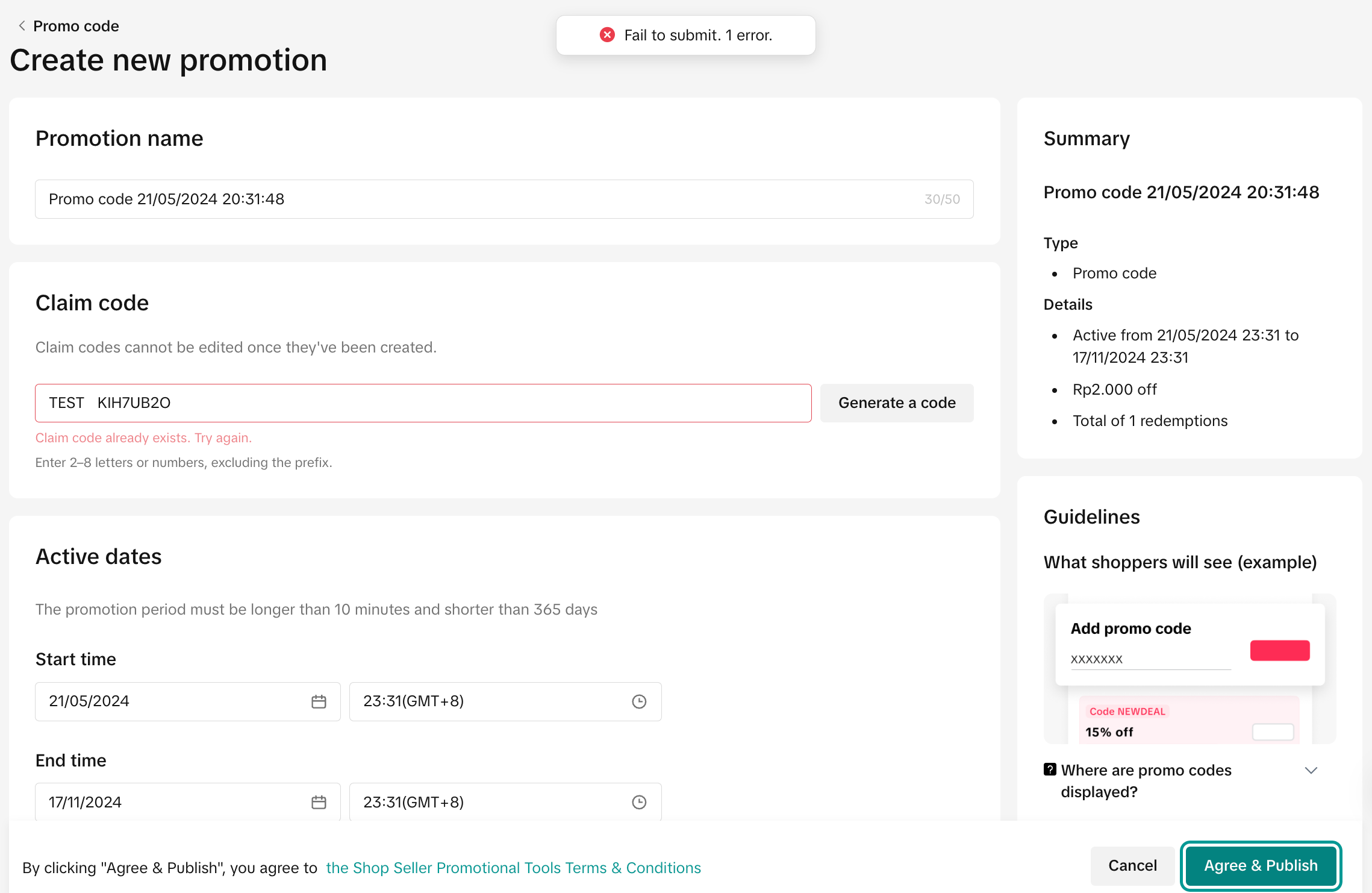Click the question mark icon in Guidelines
This screenshot has width=1372, height=893.
click(1050, 769)
